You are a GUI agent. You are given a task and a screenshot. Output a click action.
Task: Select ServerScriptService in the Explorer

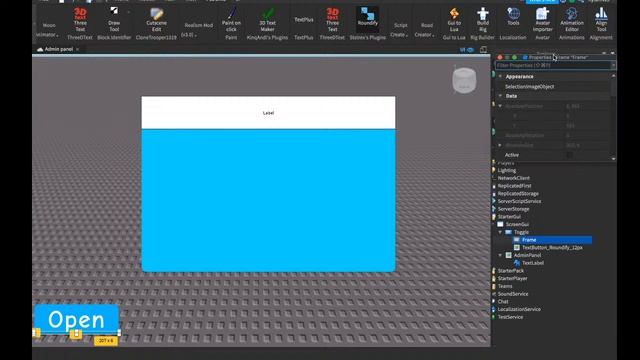(x=519, y=201)
